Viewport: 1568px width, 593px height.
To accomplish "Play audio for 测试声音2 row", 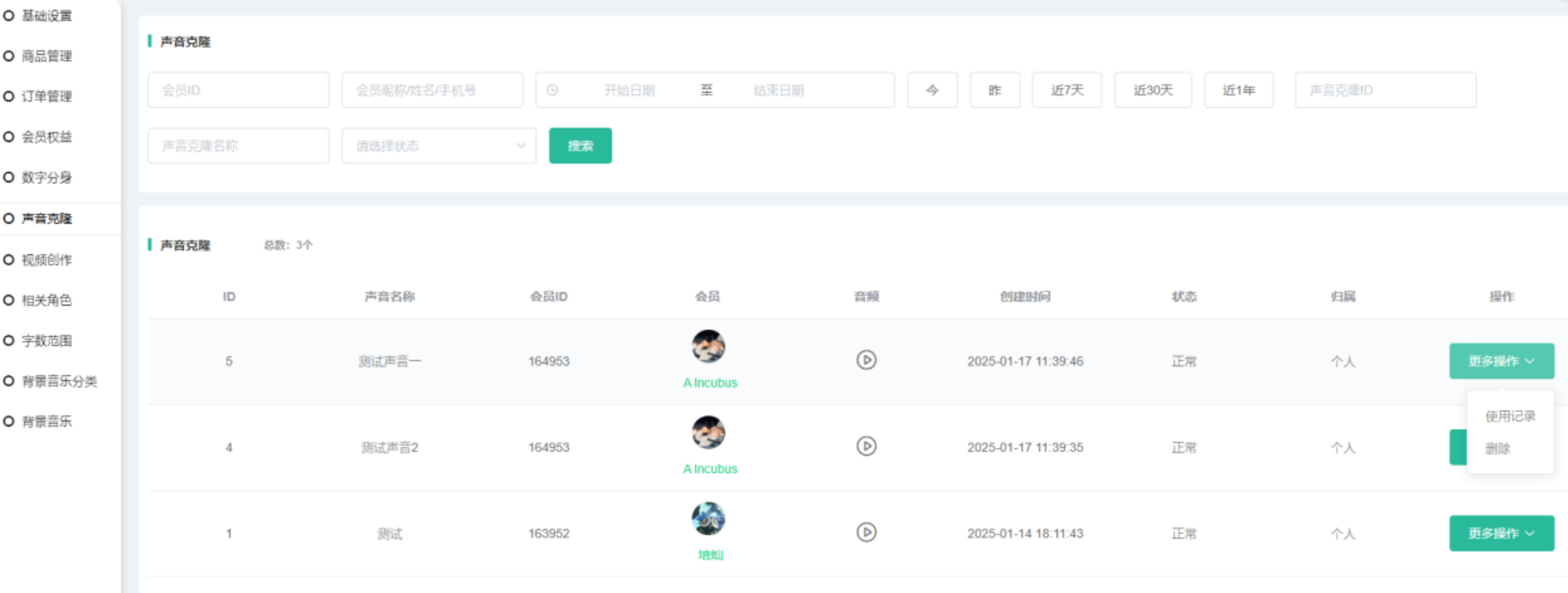I will click(866, 446).
